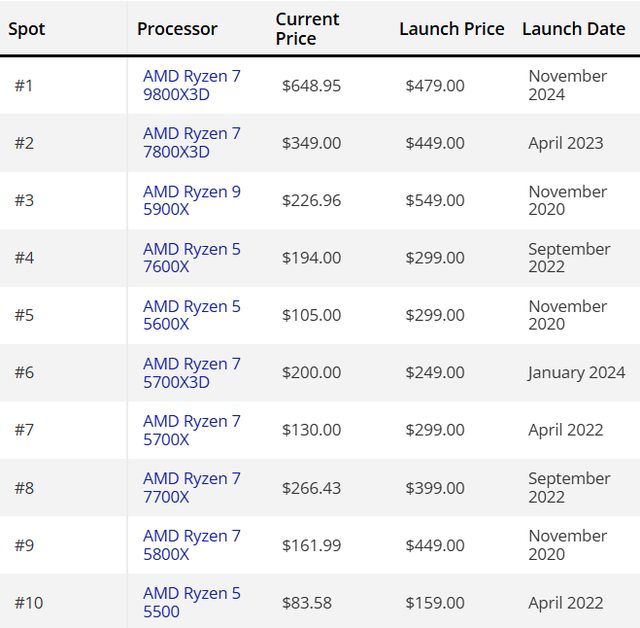Click the $648.95 current price cell

(311, 86)
